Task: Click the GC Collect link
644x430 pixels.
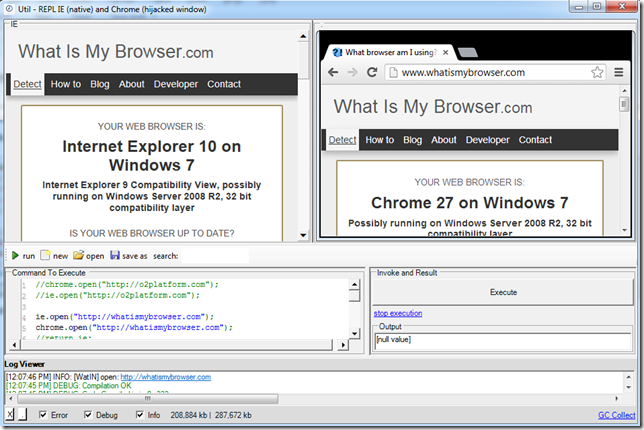Action: [x=616, y=415]
